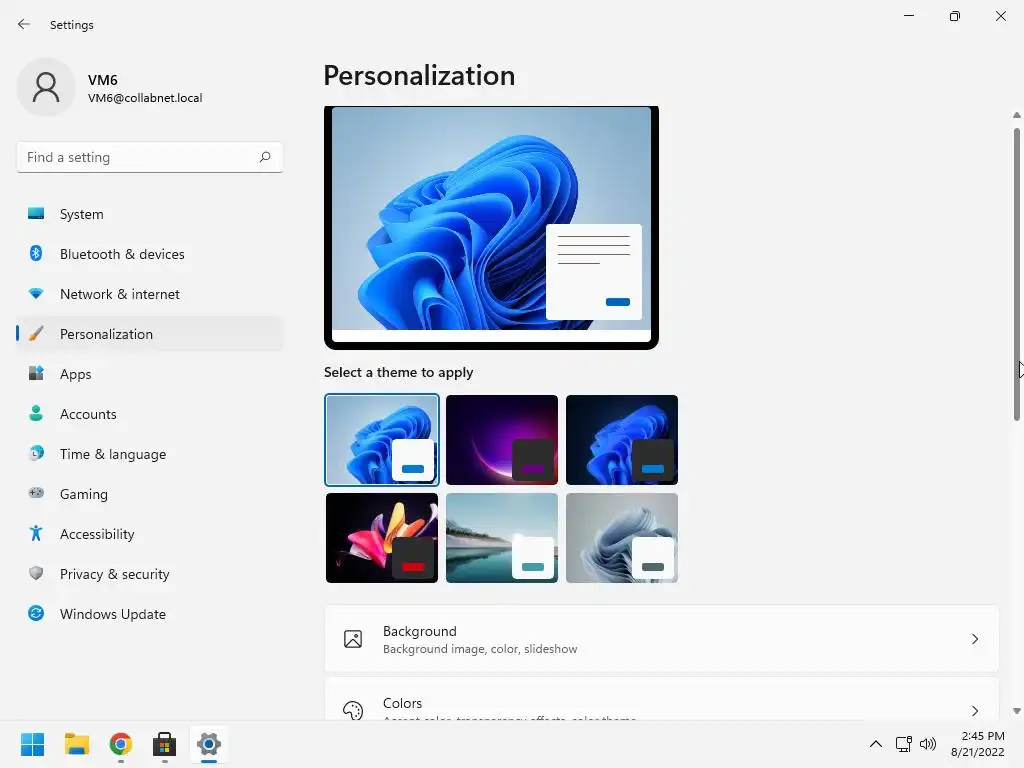Screen dimensions: 1024x768
Task: Click the Network wifi icon
Action: pos(36,294)
